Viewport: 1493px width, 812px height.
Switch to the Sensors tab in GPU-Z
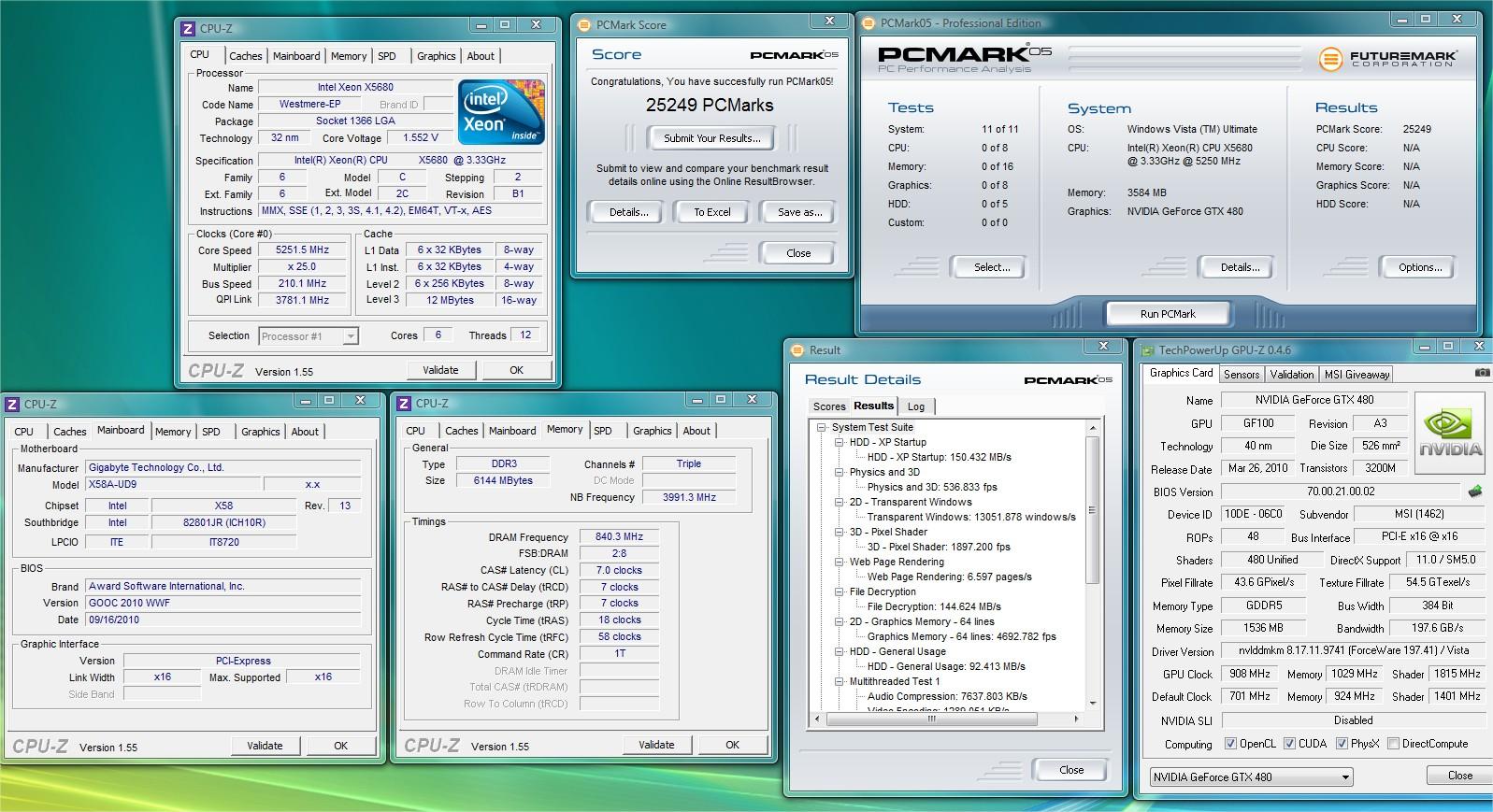coord(1242,375)
